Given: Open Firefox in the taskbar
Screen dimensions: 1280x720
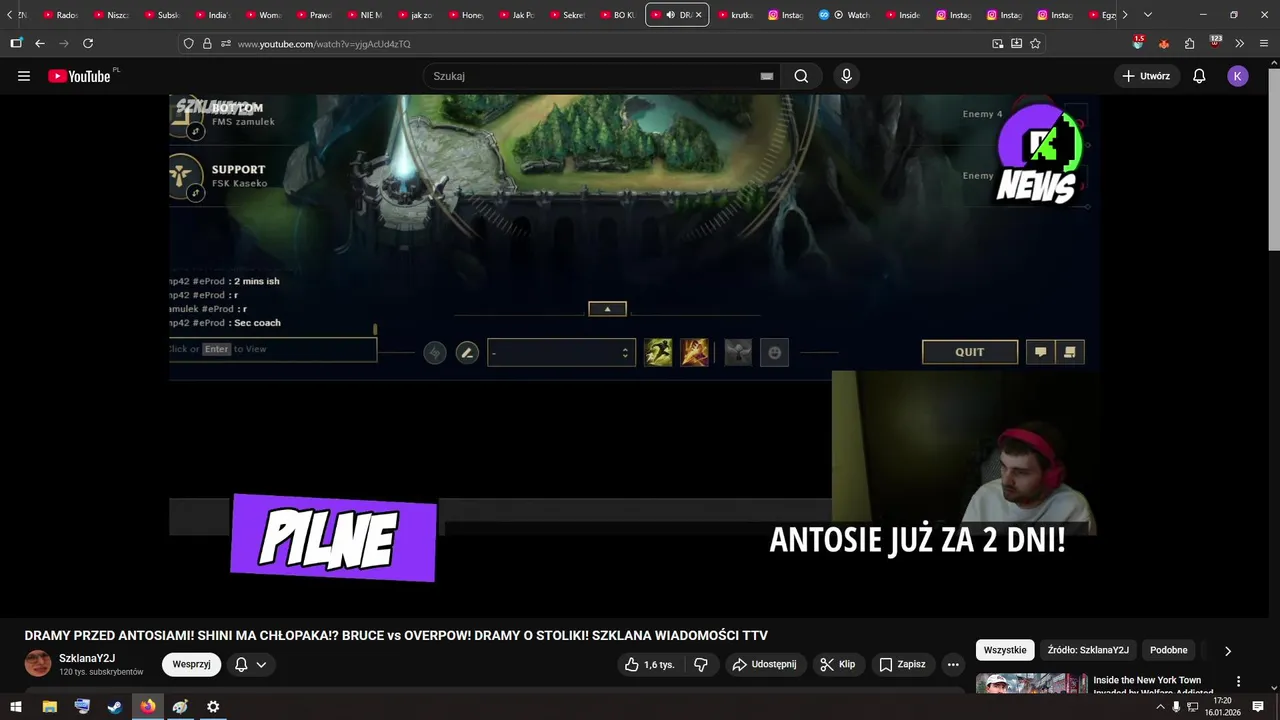Looking at the screenshot, I should (x=148, y=706).
